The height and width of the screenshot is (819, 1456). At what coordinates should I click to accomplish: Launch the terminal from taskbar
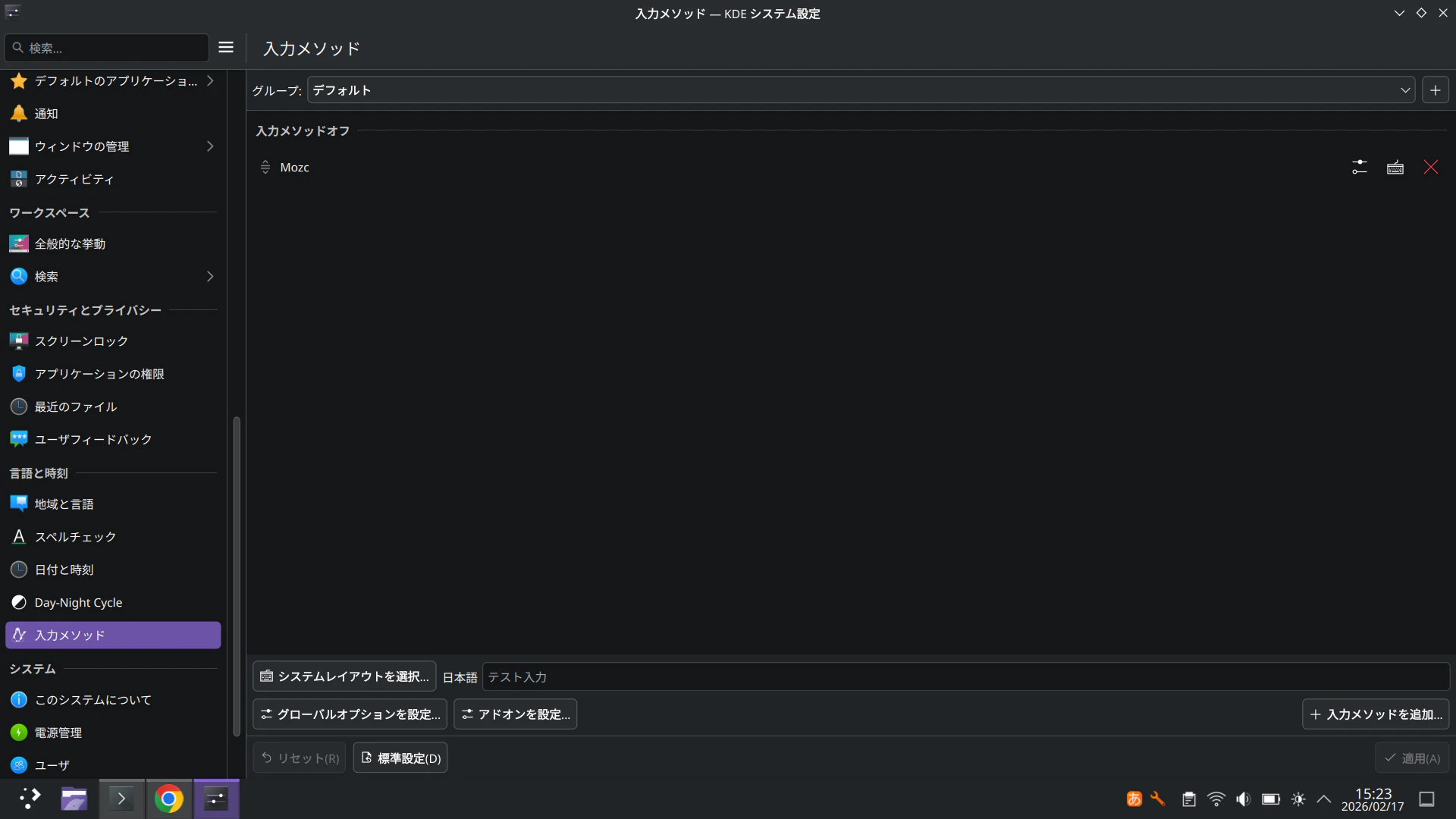(x=121, y=799)
